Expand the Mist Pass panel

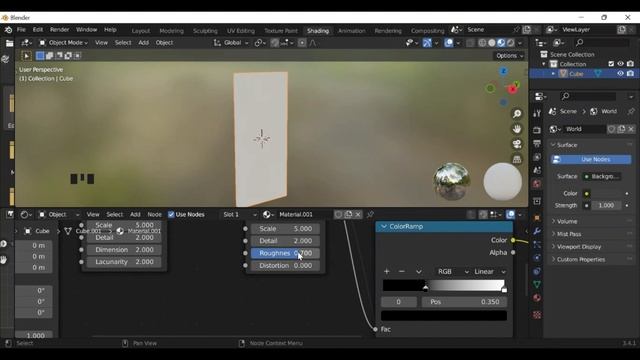(x=569, y=234)
